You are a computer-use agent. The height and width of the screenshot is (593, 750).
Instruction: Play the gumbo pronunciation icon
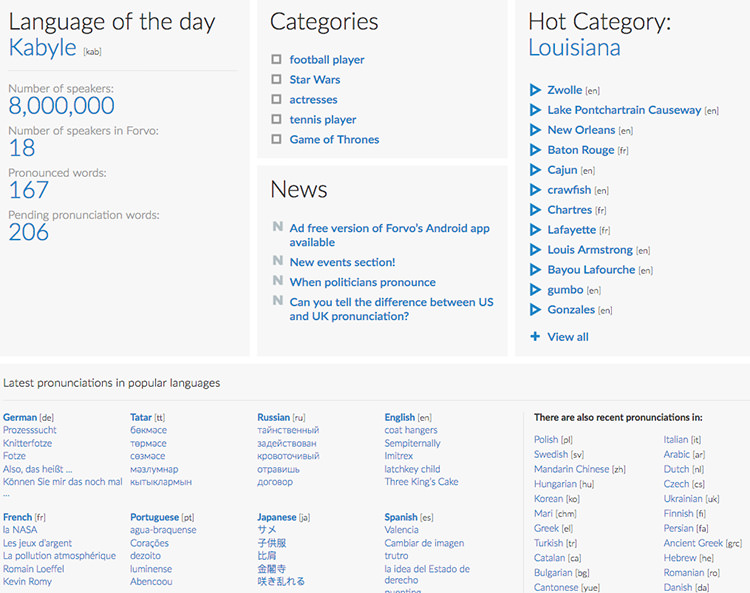pos(535,290)
